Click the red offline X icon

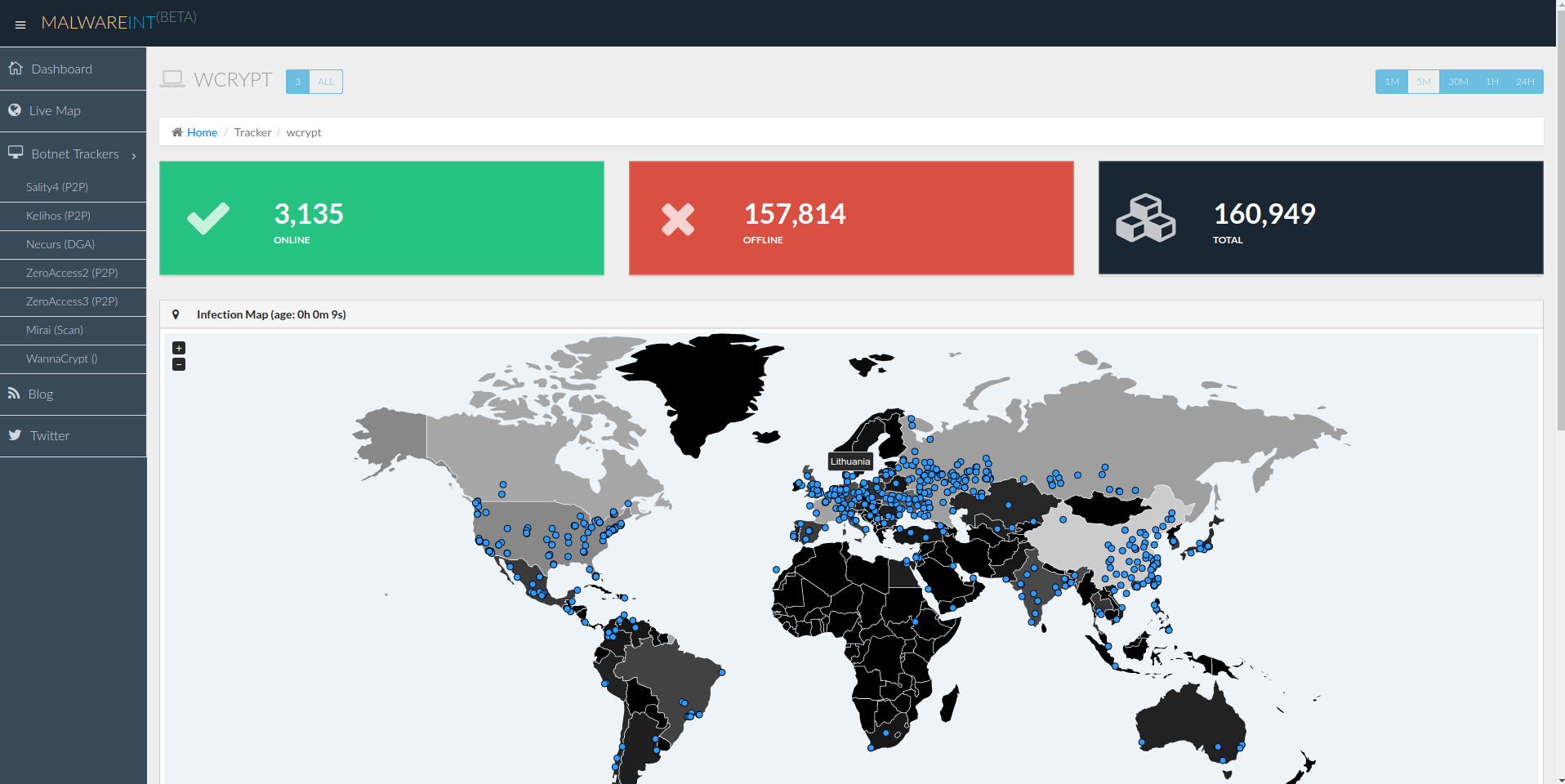click(x=677, y=219)
